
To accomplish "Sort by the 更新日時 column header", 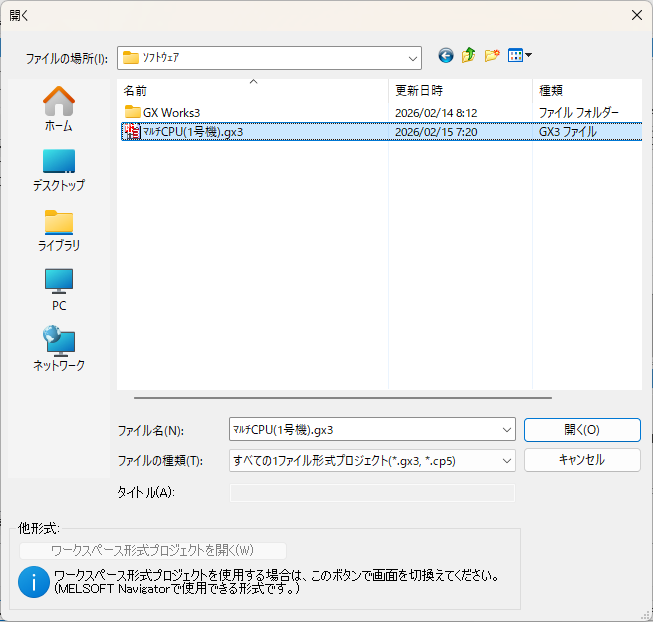I will pyautogui.click(x=460, y=90).
